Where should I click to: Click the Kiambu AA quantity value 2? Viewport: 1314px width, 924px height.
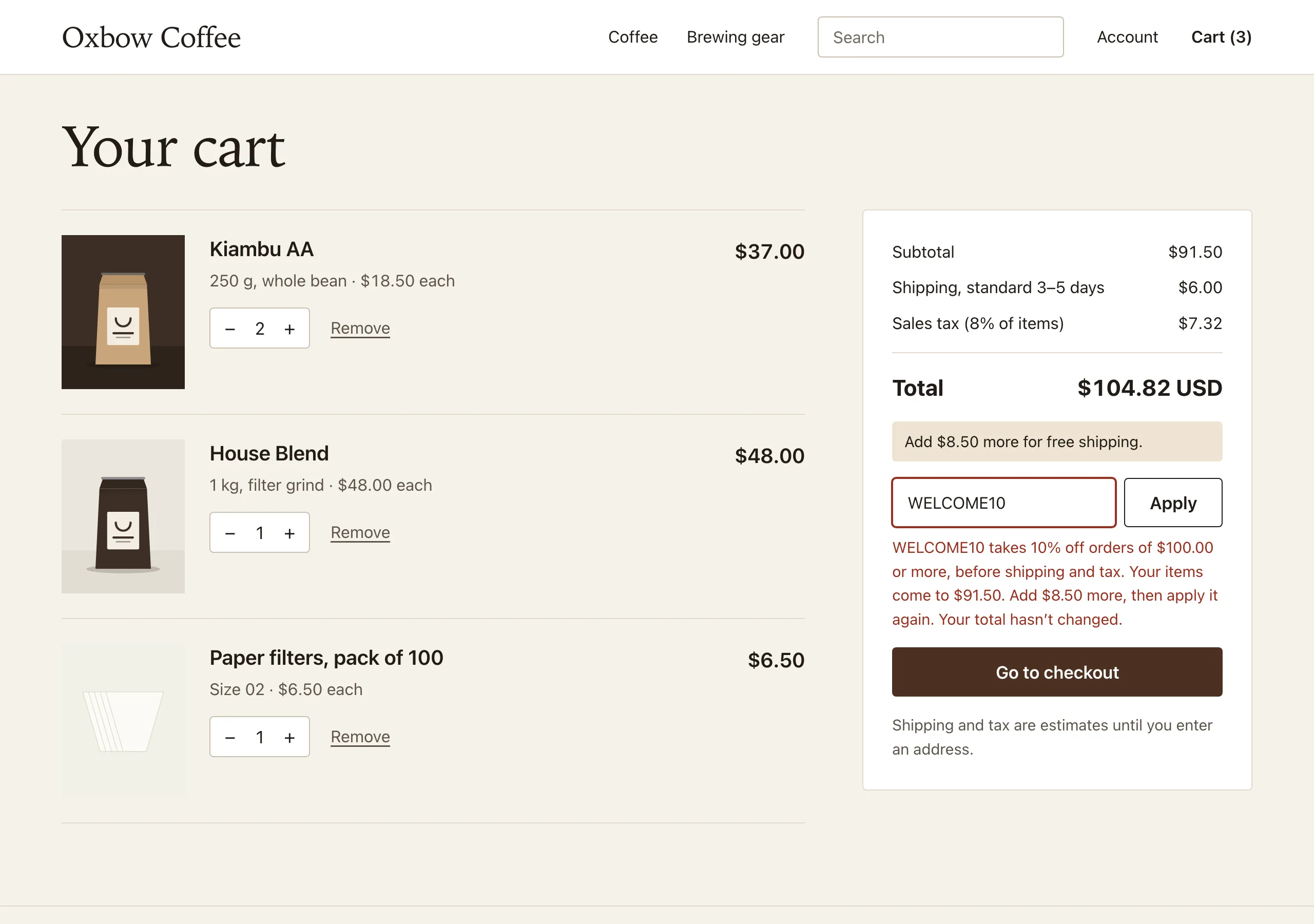click(x=260, y=329)
